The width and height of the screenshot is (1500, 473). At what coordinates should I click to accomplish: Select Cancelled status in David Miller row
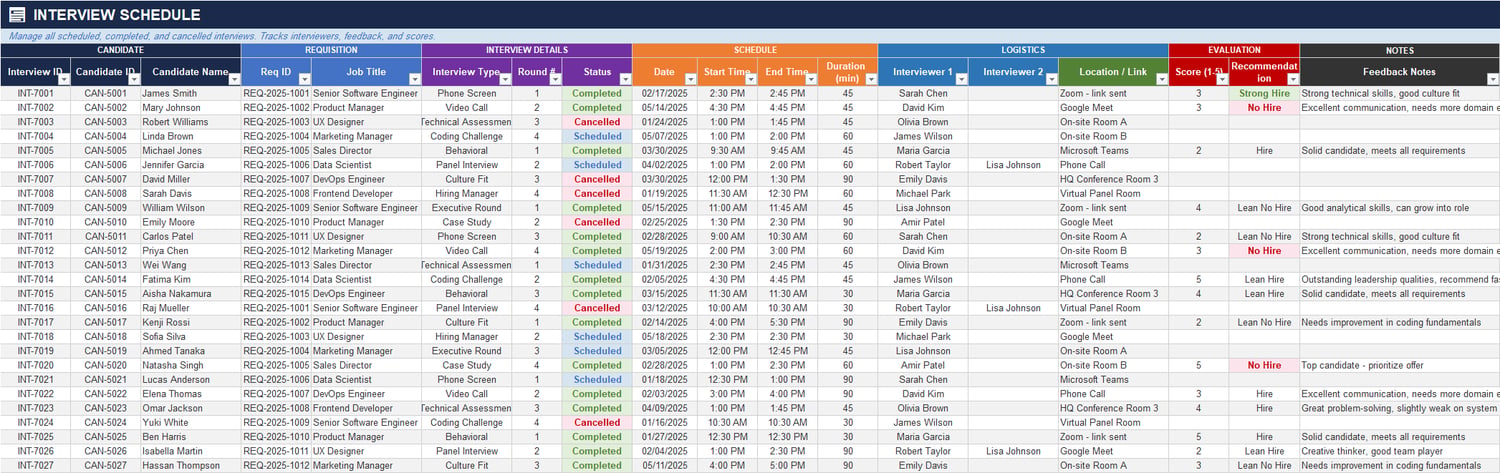pos(597,179)
